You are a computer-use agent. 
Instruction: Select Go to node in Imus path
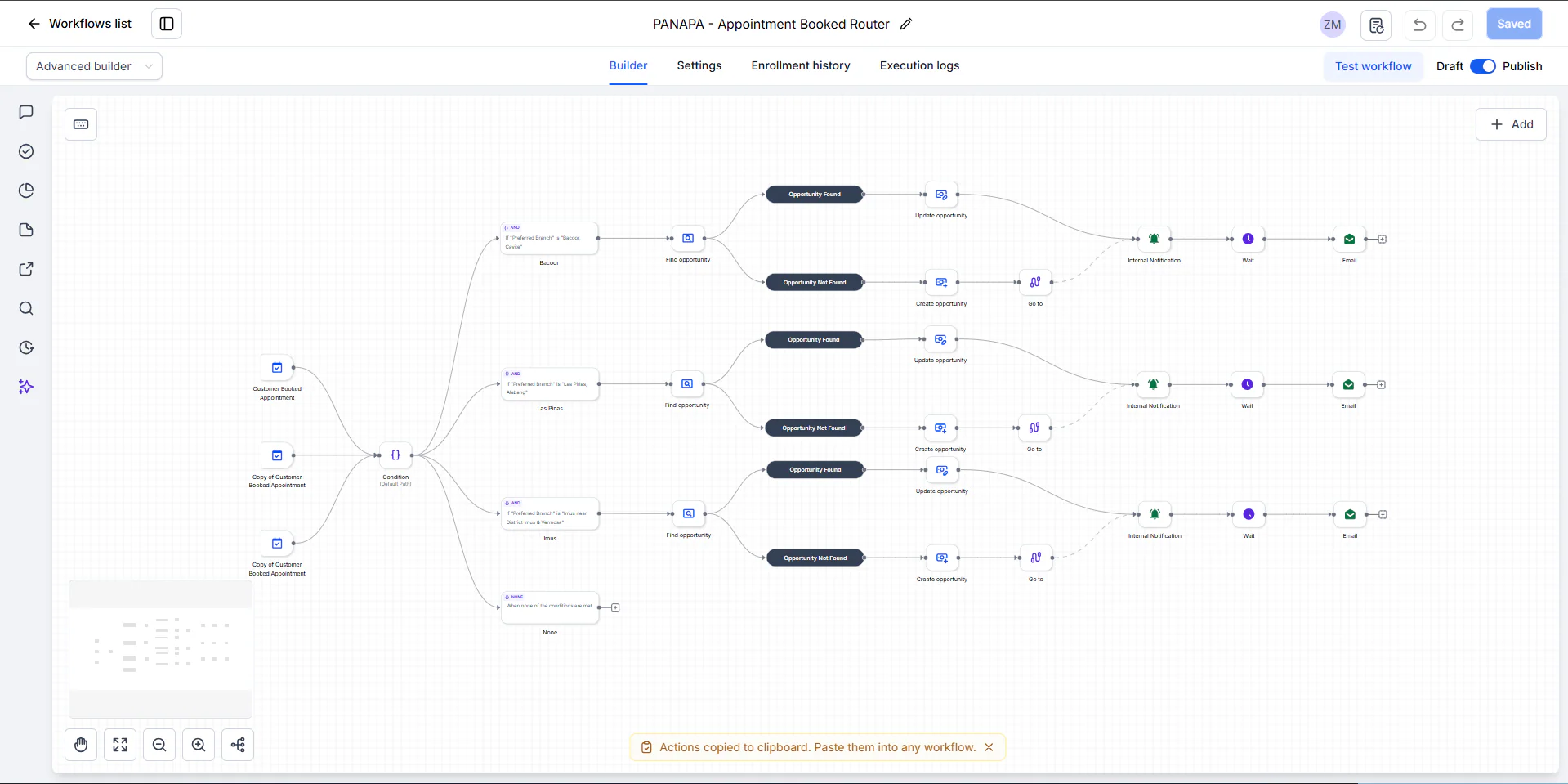(x=1036, y=558)
